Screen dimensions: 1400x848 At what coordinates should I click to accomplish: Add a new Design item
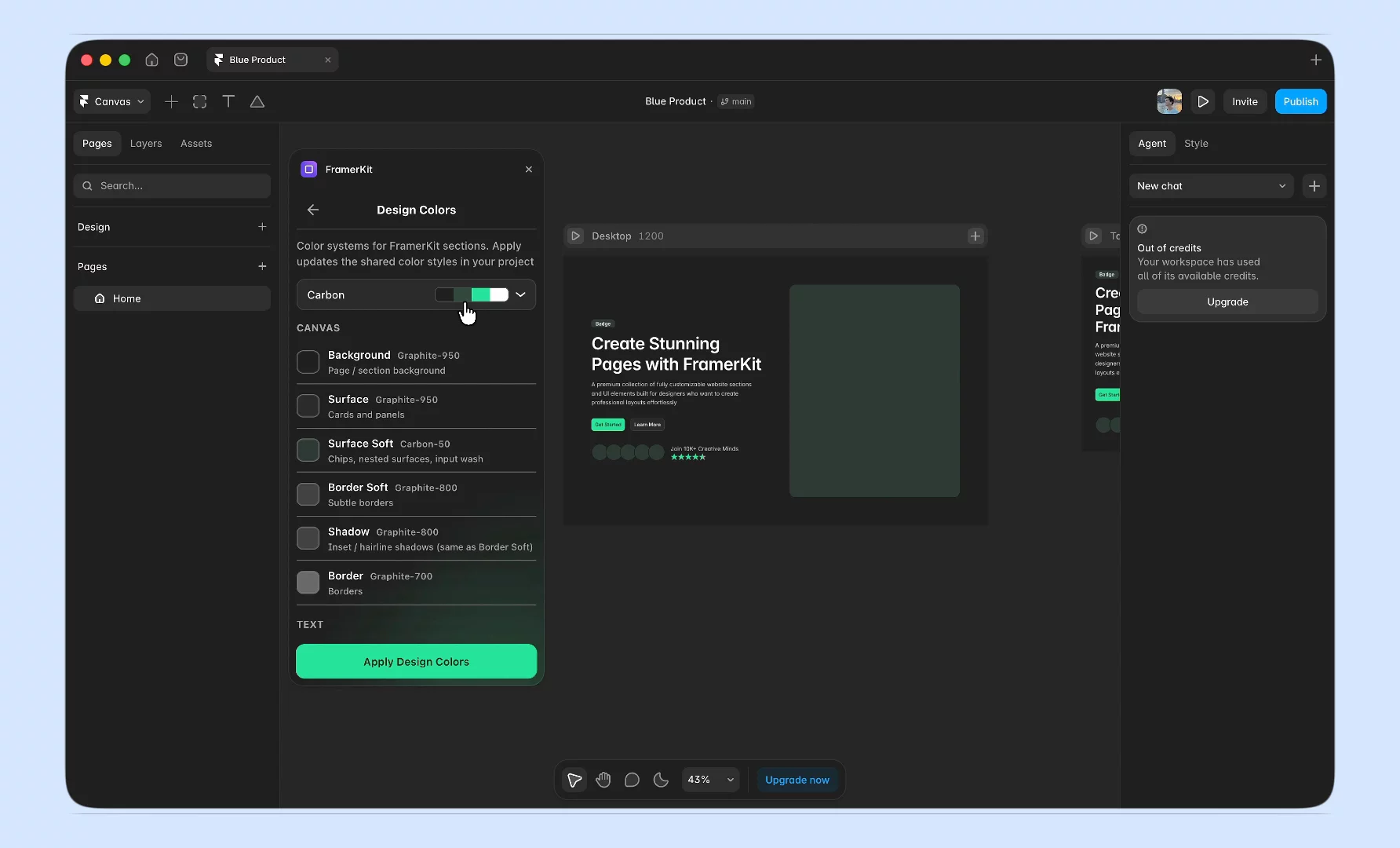[262, 227]
